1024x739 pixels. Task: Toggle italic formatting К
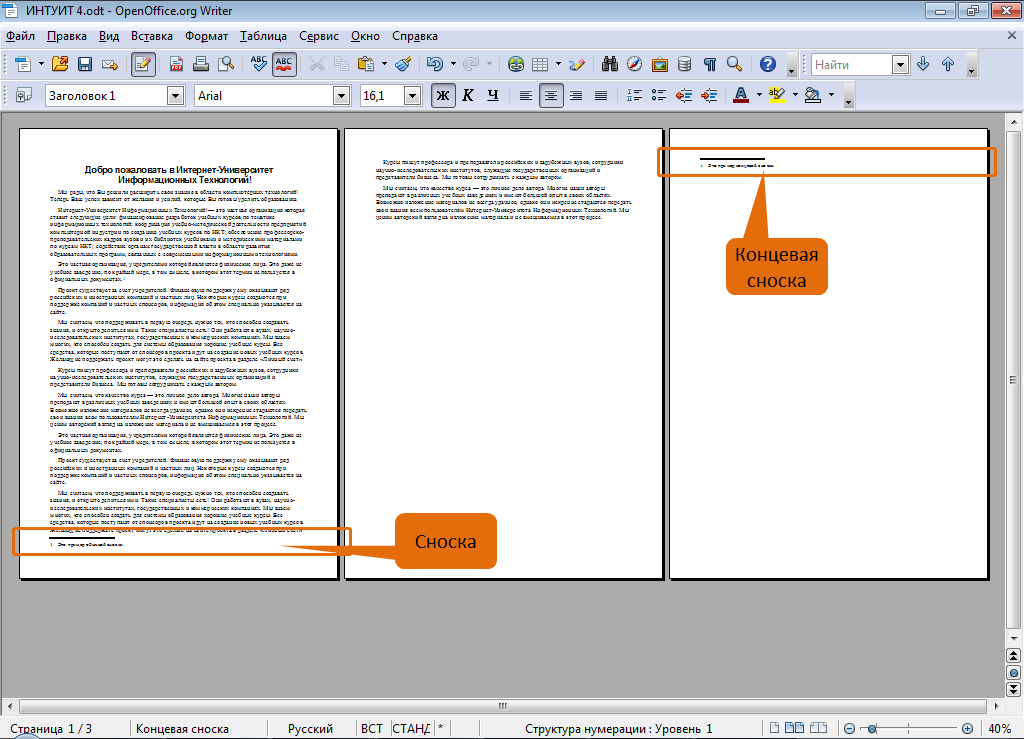pos(468,96)
